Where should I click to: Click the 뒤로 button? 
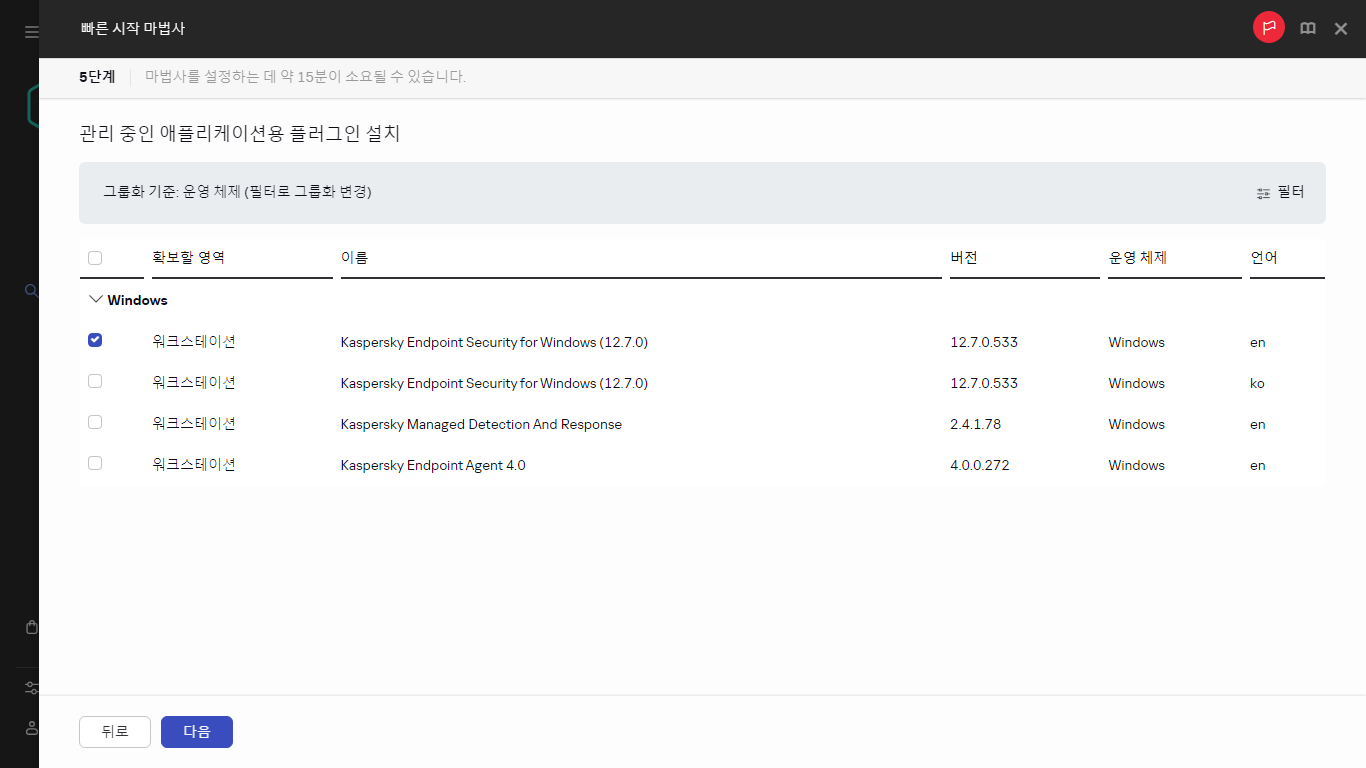tap(115, 732)
